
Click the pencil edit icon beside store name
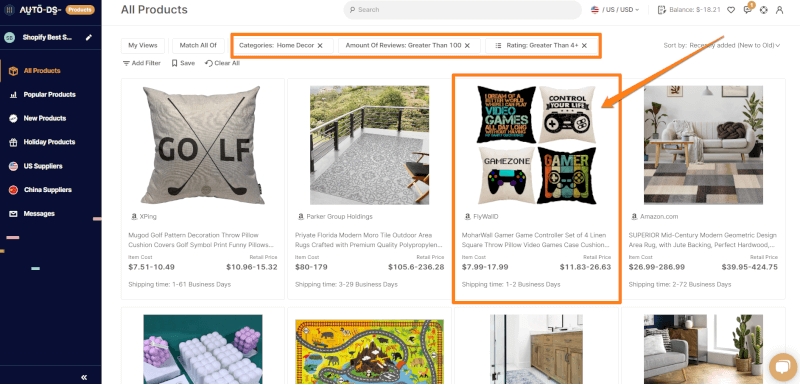89,37
